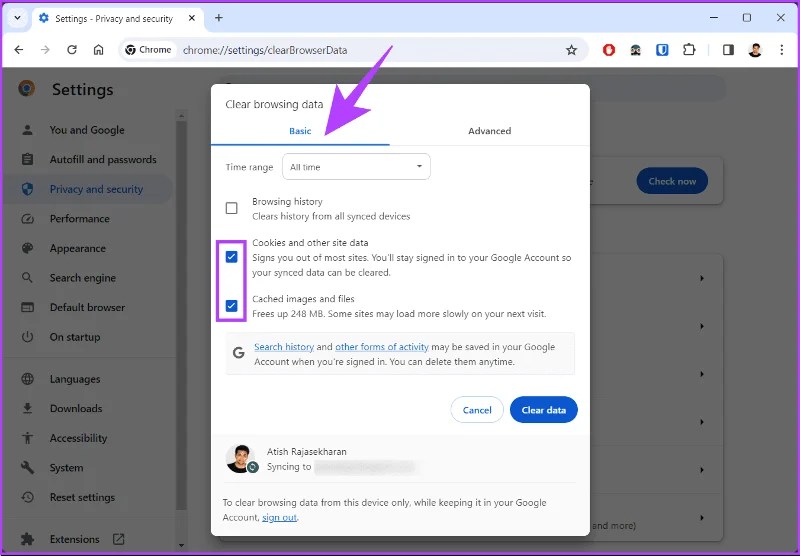Open Default browser settings

pyautogui.click(x=87, y=308)
